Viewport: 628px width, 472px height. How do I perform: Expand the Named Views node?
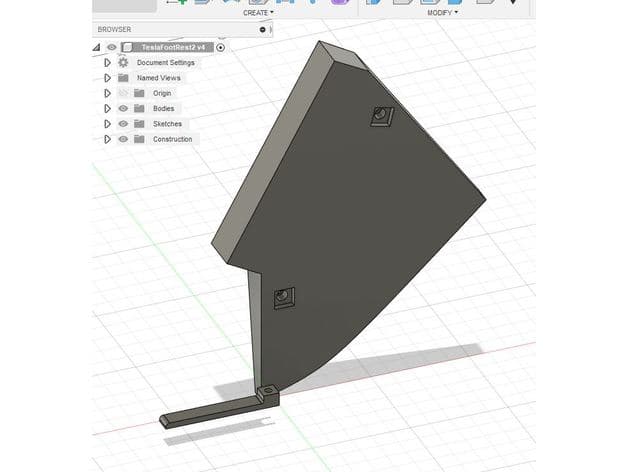click(x=107, y=78)
